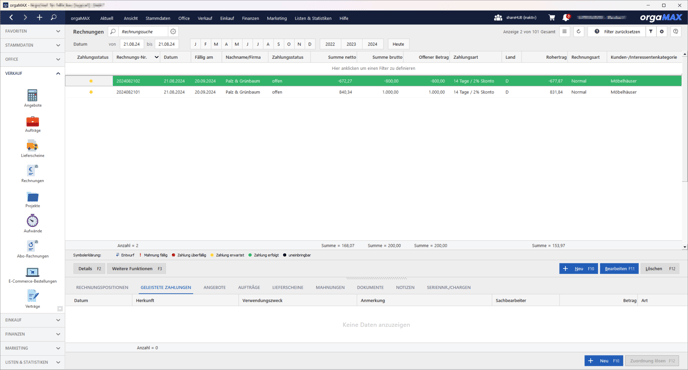
Task: Switch to Mahnungen tab
Action: 330,287
